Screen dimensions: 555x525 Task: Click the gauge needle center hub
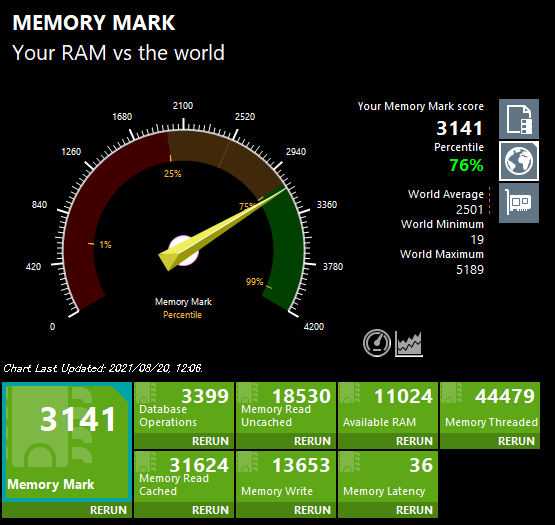[183, 251]
